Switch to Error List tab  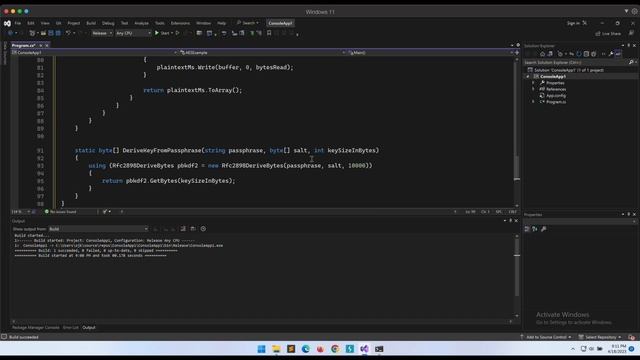tap(71, 327)
